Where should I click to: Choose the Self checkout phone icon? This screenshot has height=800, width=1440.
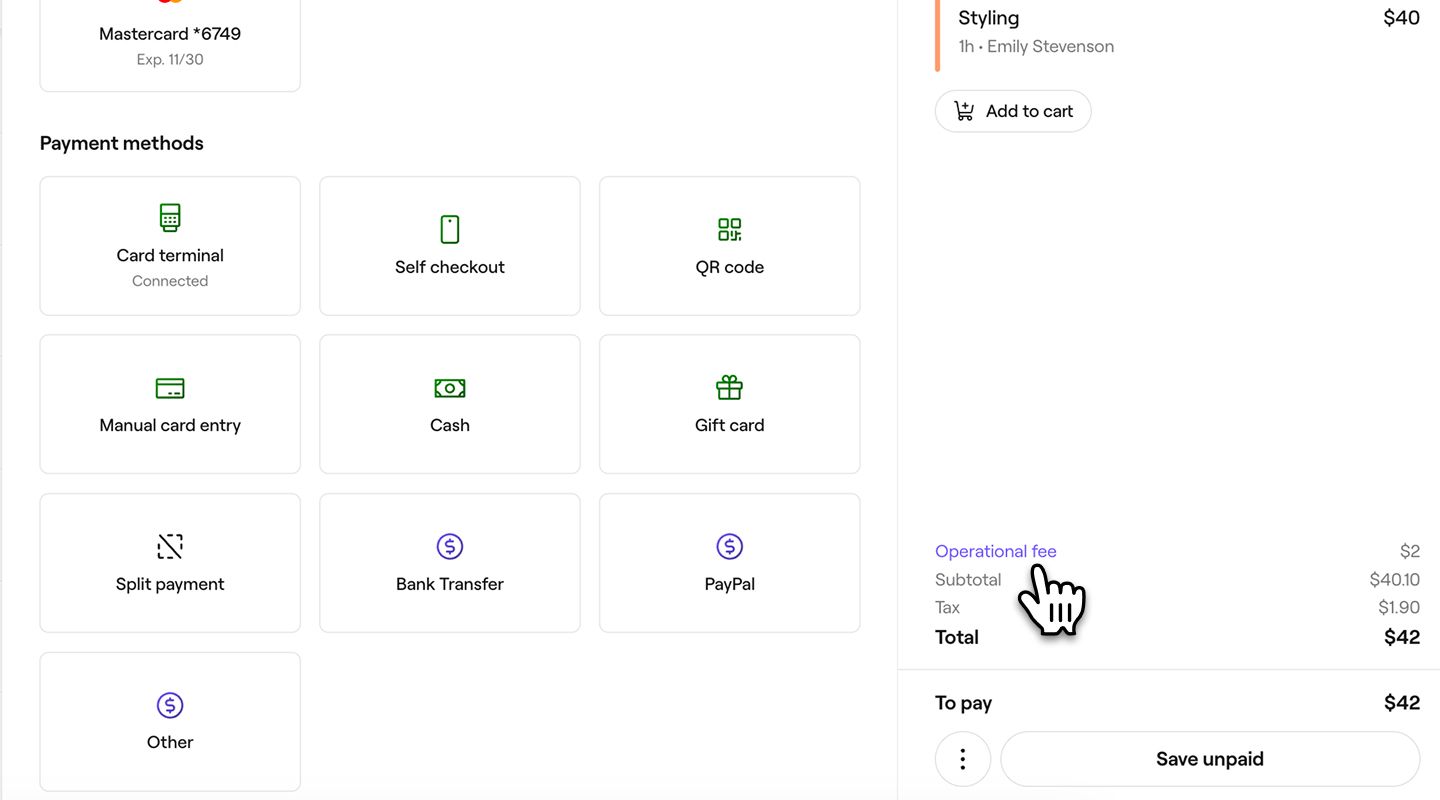(x=450, y=229)
